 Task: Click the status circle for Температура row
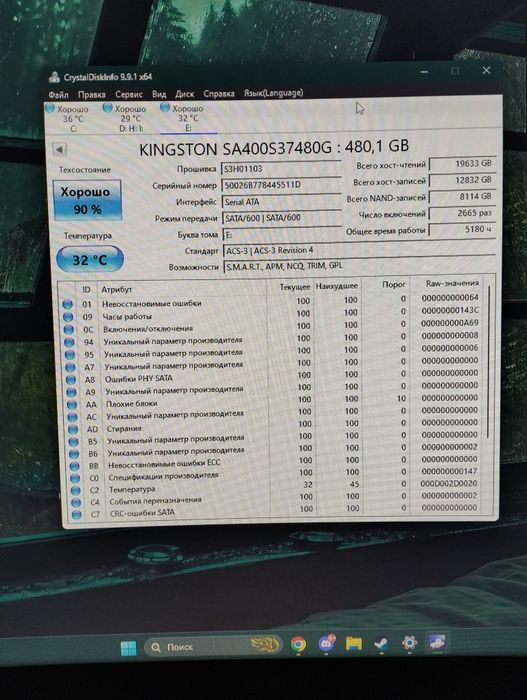coord(75,491)
